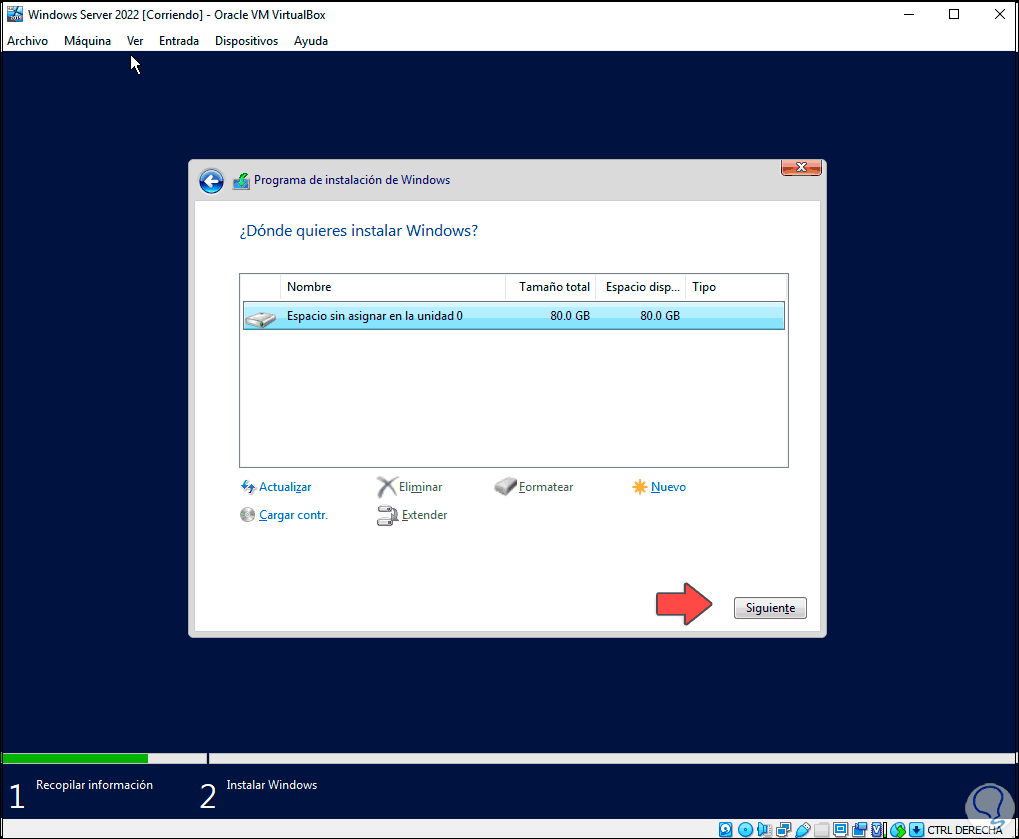
Task: Click the keyboard capture arrow icon
Action: click(916, 829)
